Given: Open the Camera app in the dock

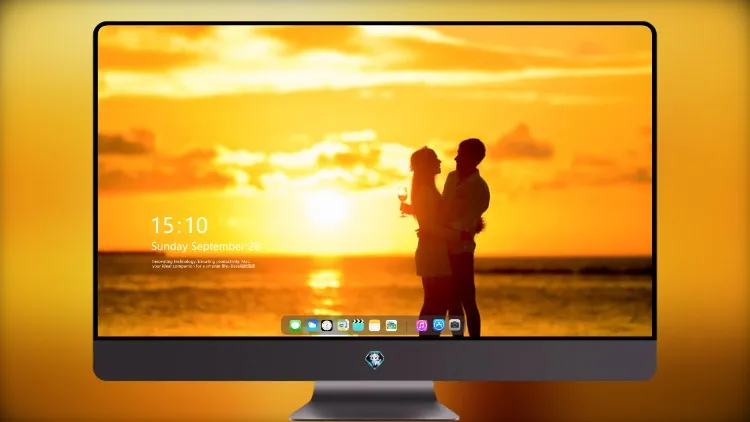Looking at the screenshot, I should (455, 325).
